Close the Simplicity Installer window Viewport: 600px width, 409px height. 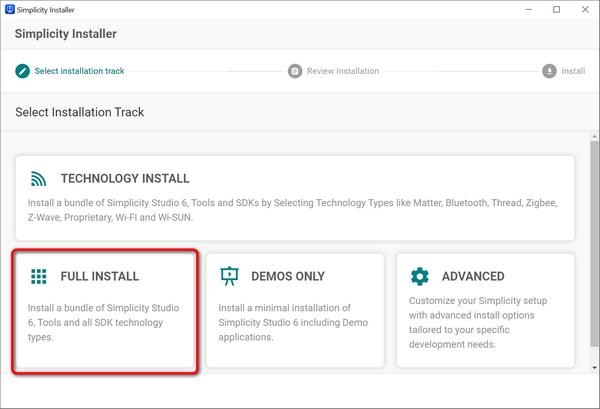coord(585,10)
